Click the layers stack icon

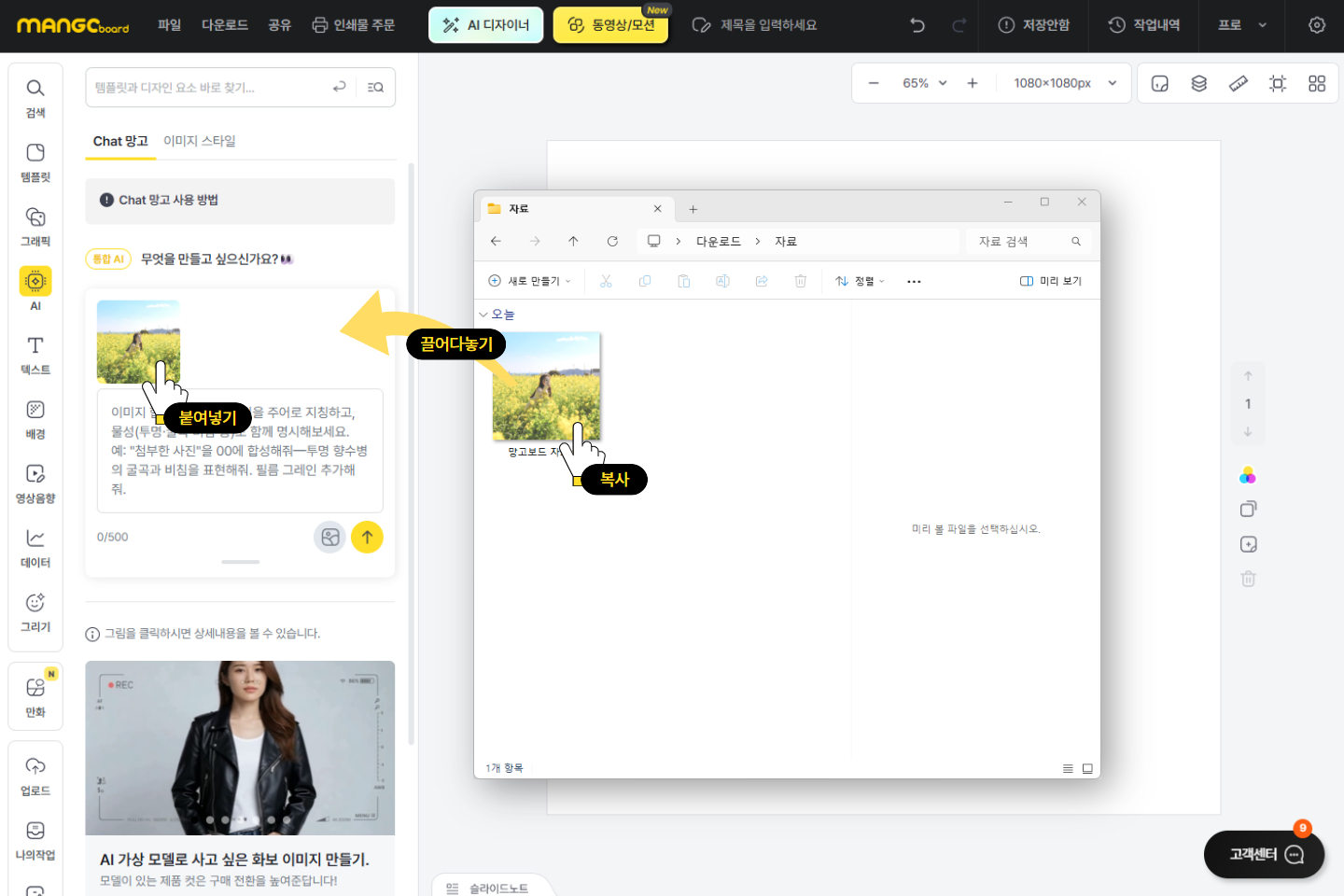[x=1199, y=84]
